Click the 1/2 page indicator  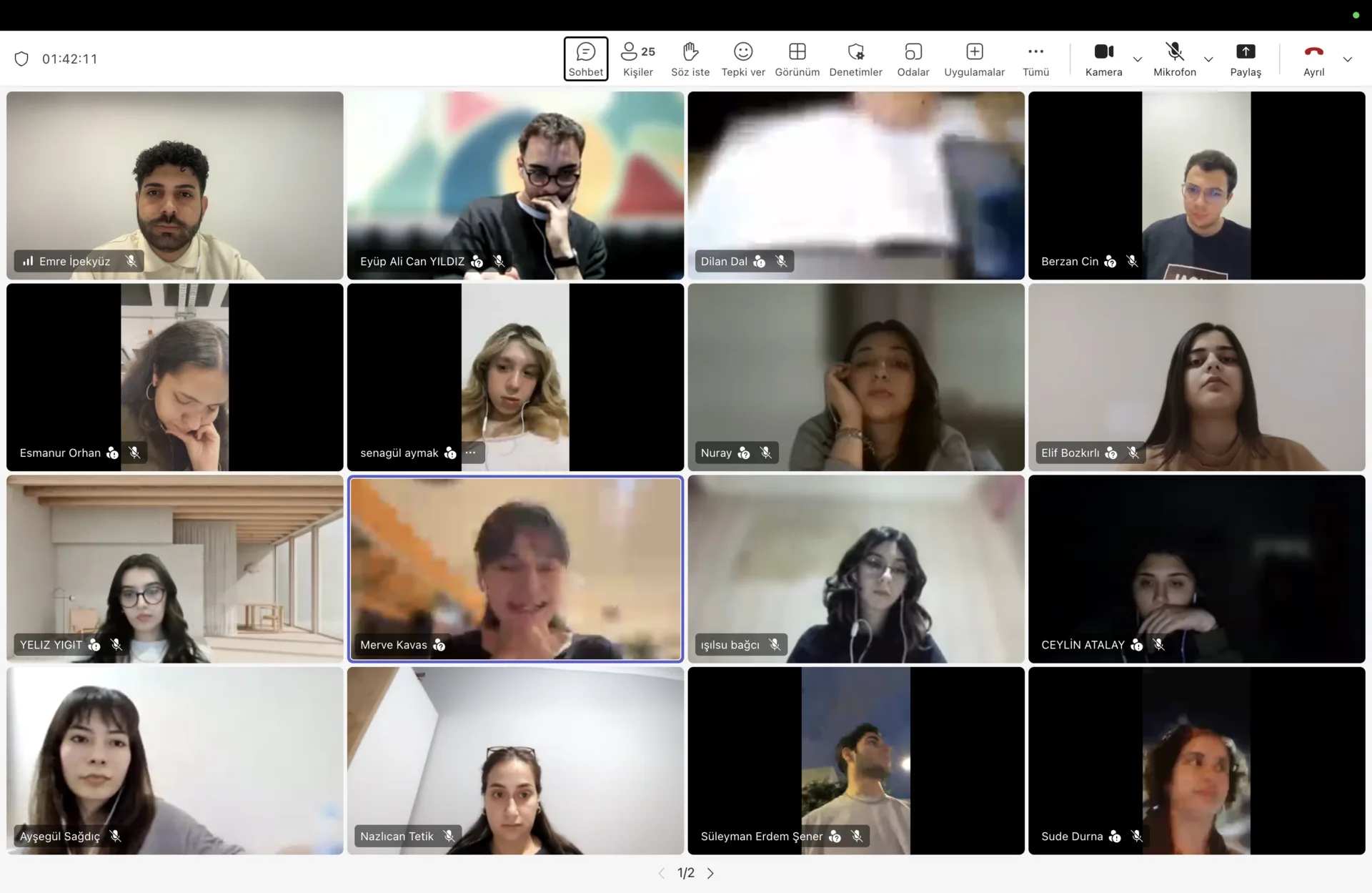click(x=686, y=873)
